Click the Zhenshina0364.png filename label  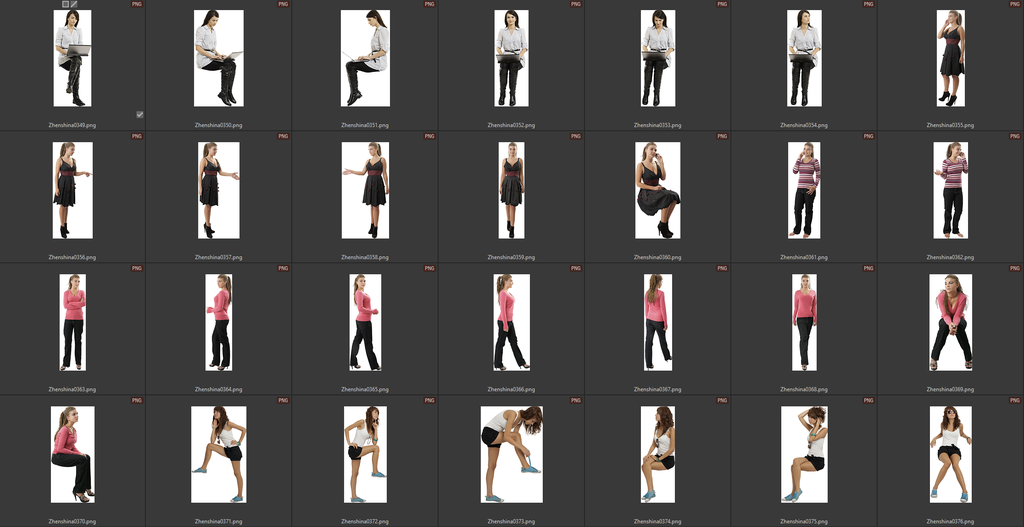tap(218, 389)
